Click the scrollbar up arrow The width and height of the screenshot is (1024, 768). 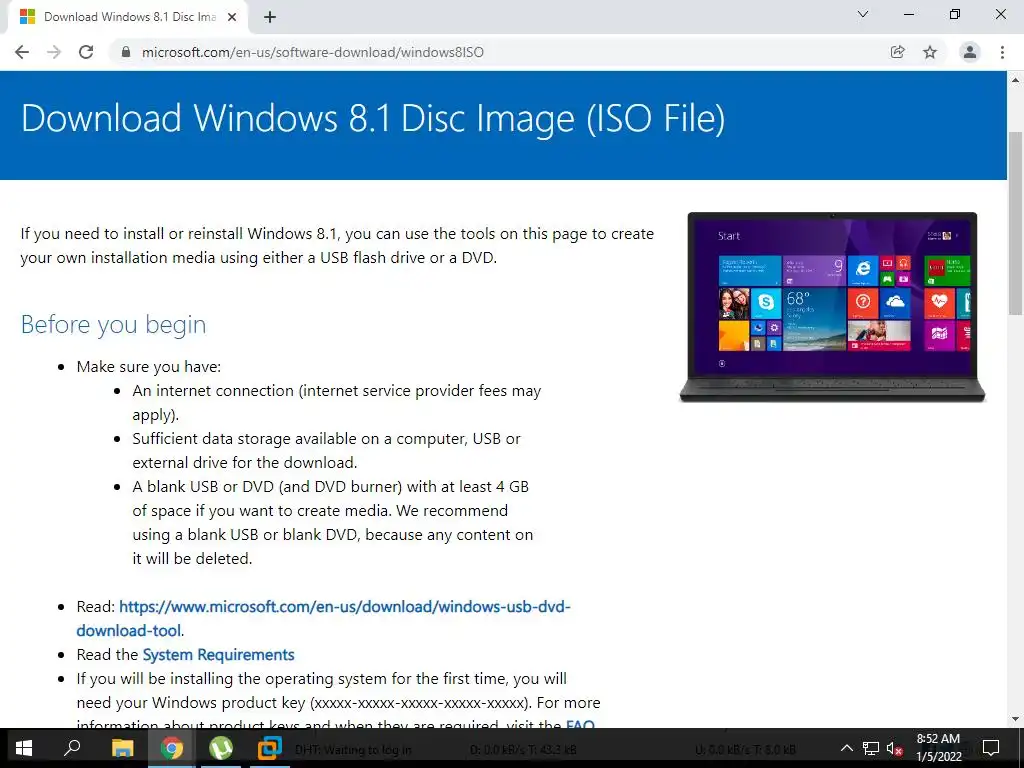[x=1015, y=80]
